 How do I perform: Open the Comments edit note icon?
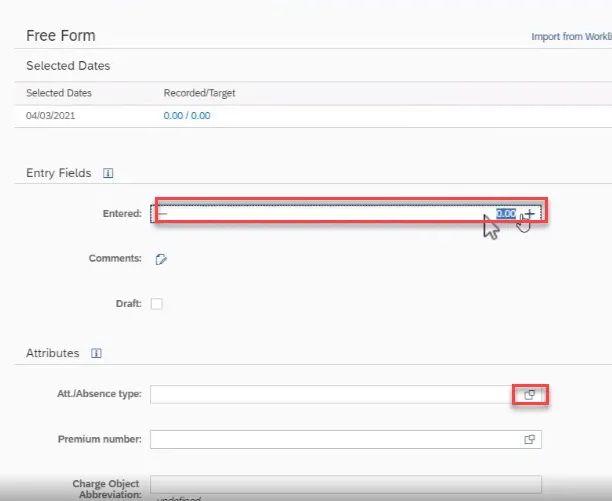pos(161,259)
